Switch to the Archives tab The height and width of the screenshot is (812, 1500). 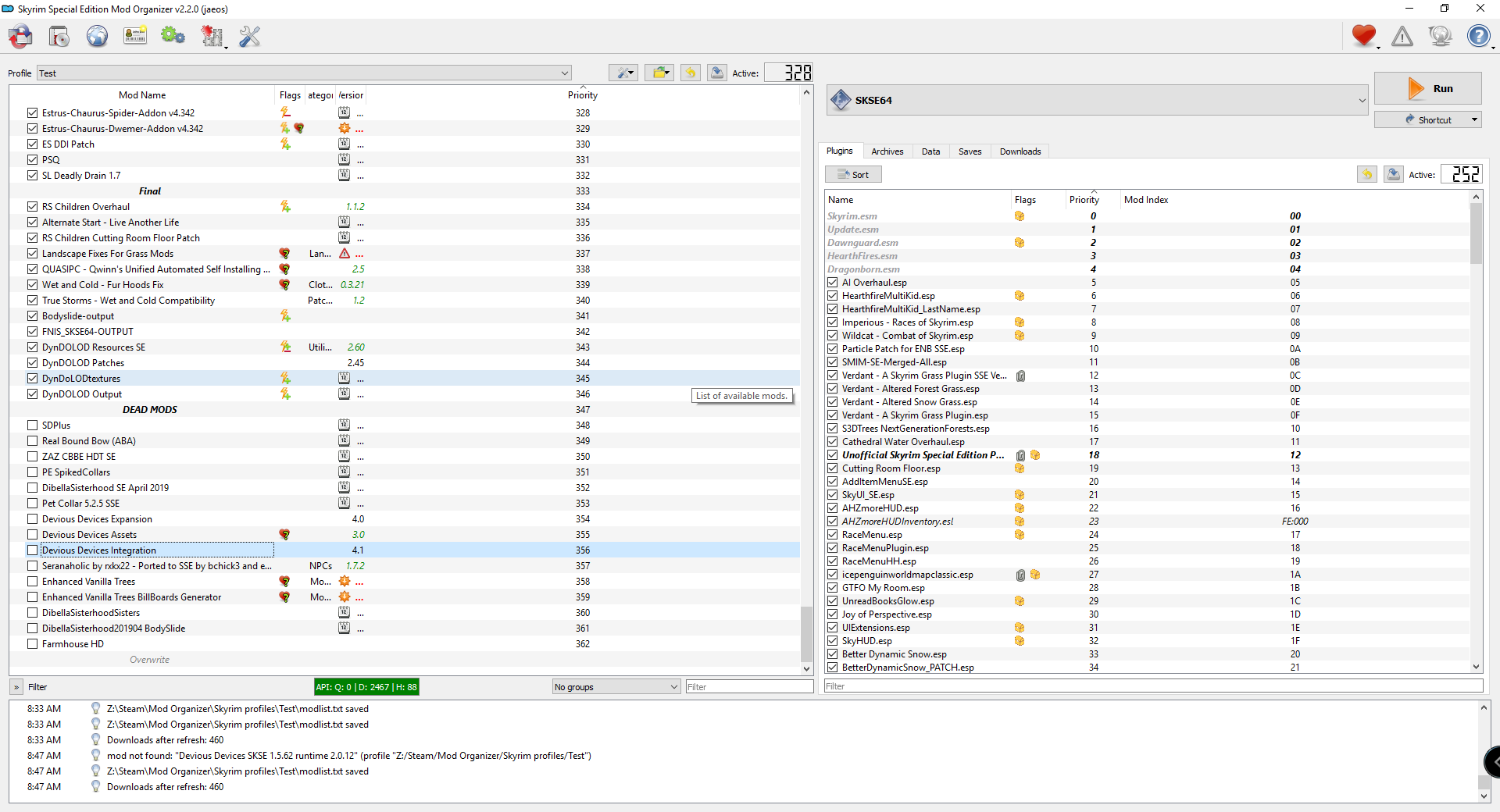[x=887, y=151]
